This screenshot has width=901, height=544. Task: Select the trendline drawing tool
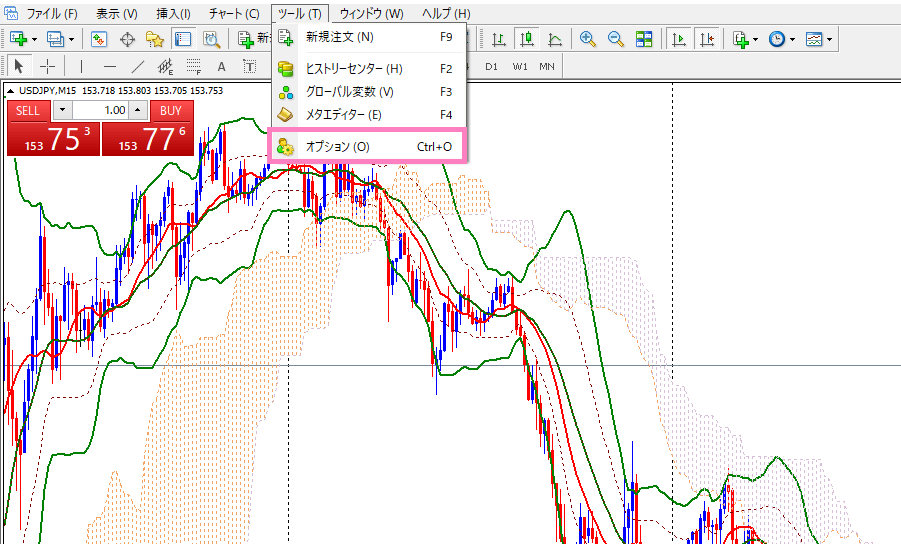coord(137,66)
